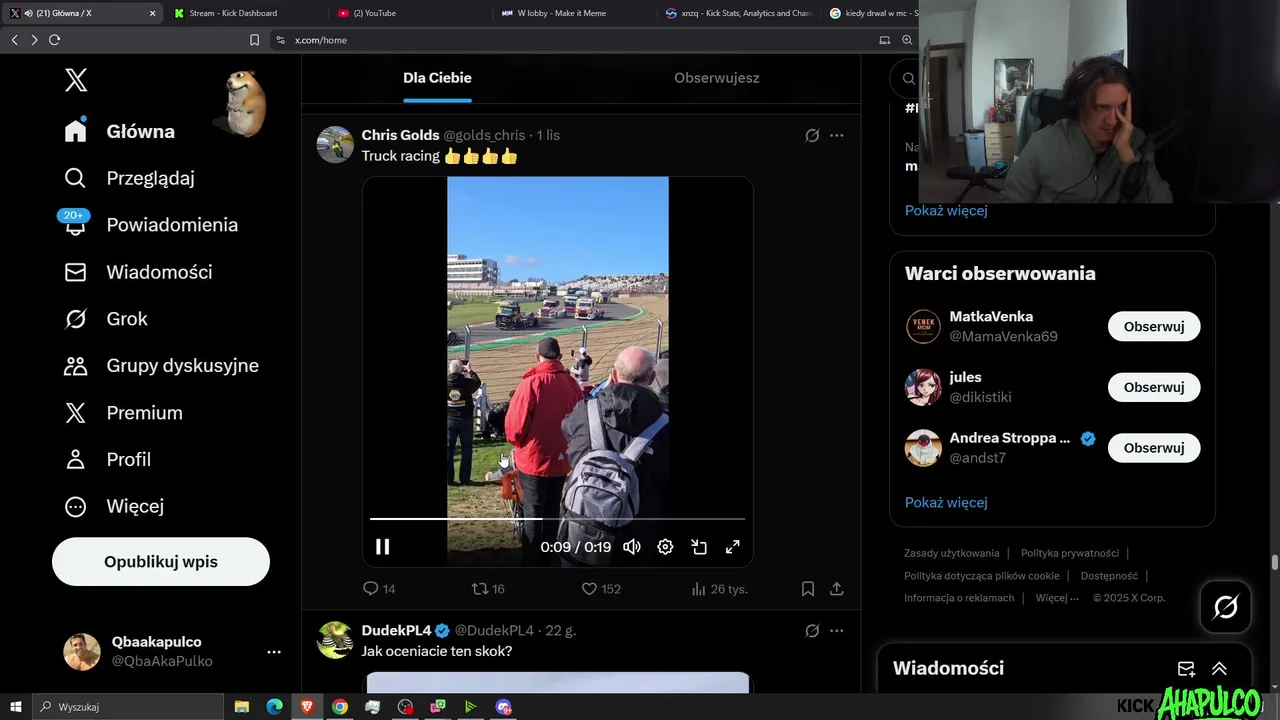
Task: Select the Dla Ciebie tab
Action: point(437,78)
